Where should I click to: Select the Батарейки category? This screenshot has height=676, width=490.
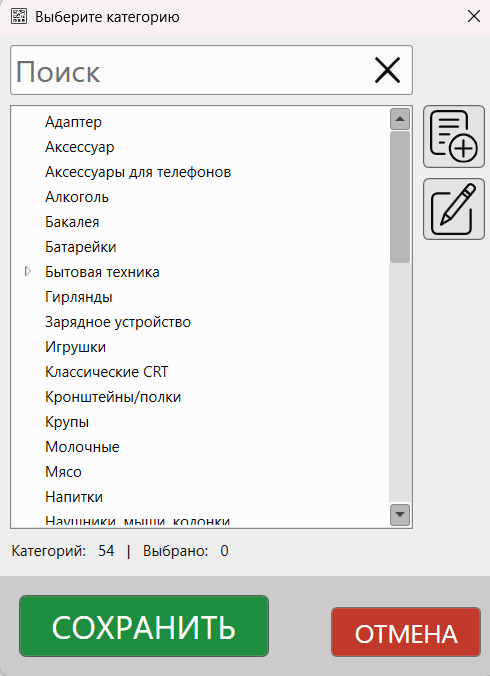81,247
